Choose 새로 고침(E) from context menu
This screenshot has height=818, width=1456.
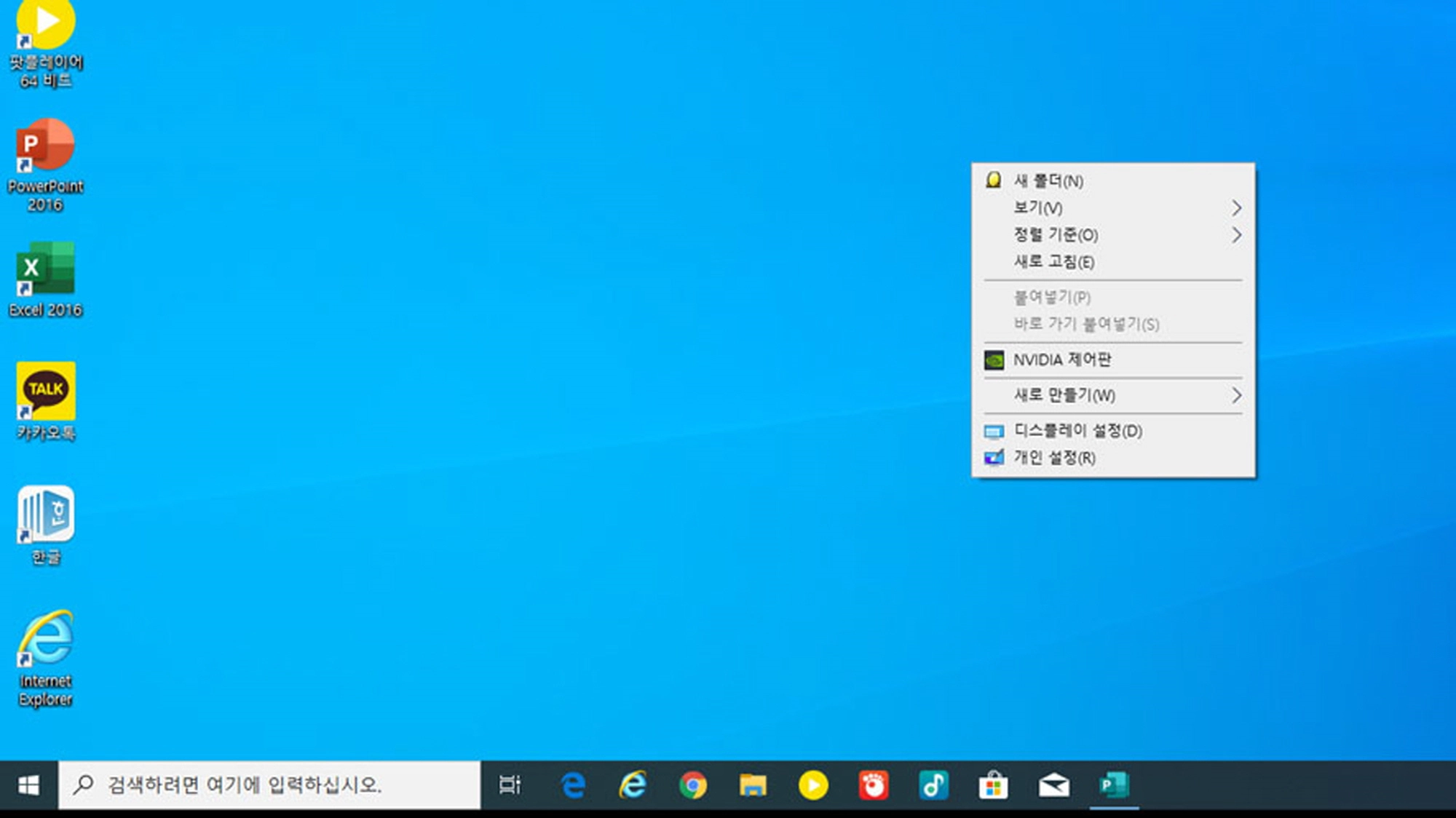[1054, 262]
